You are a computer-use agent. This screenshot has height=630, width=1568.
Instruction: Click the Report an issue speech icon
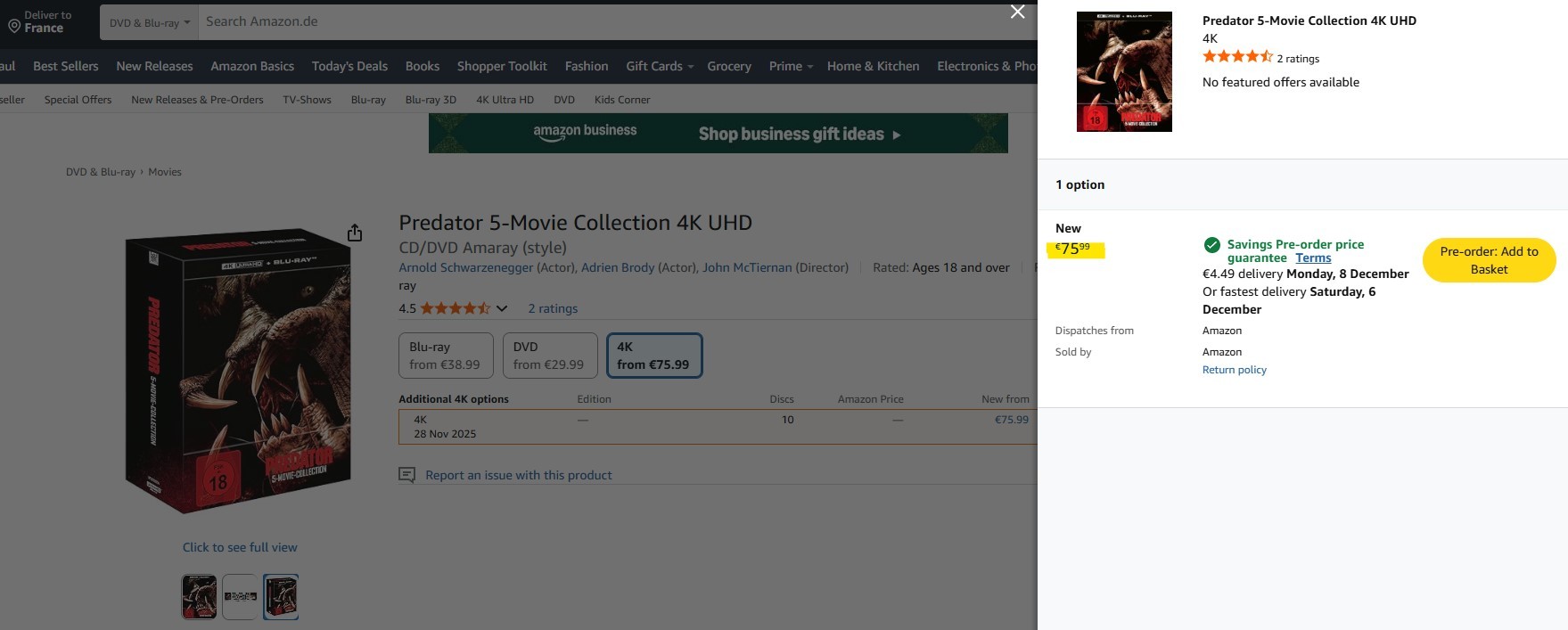[406, 475]
